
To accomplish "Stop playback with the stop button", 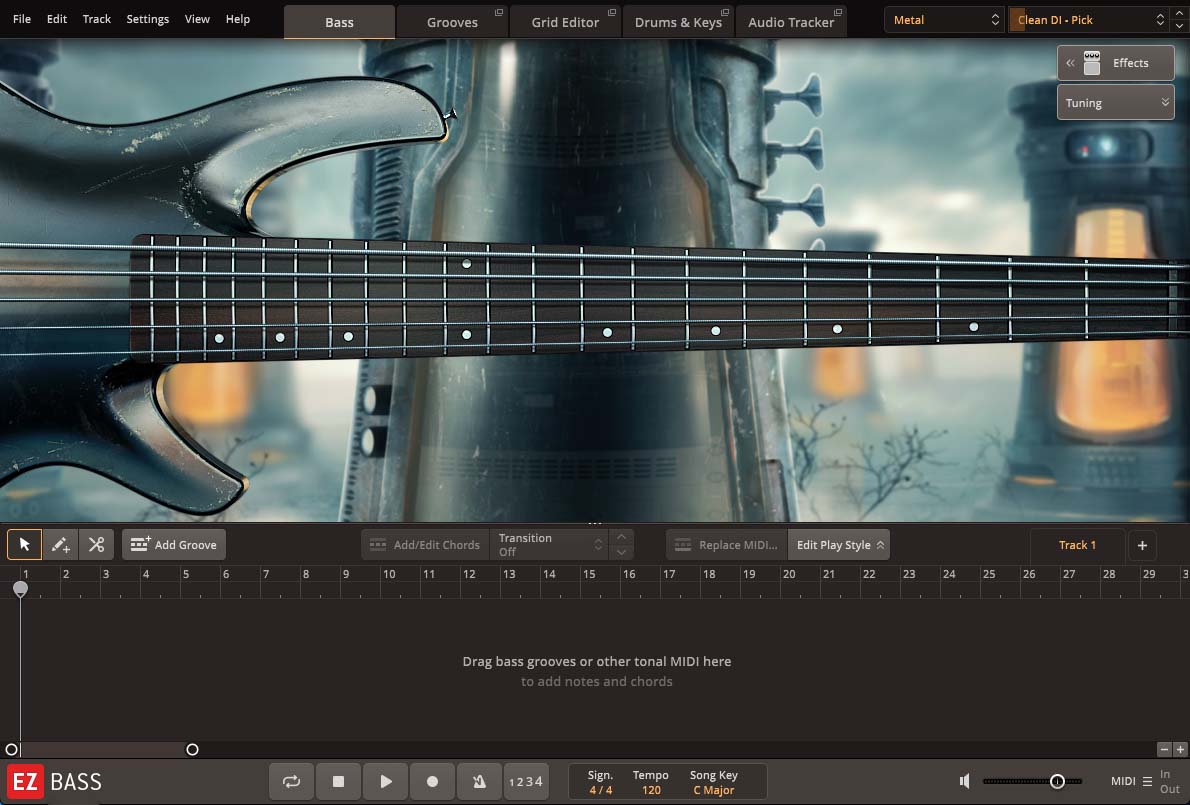I will pos(338,781).
